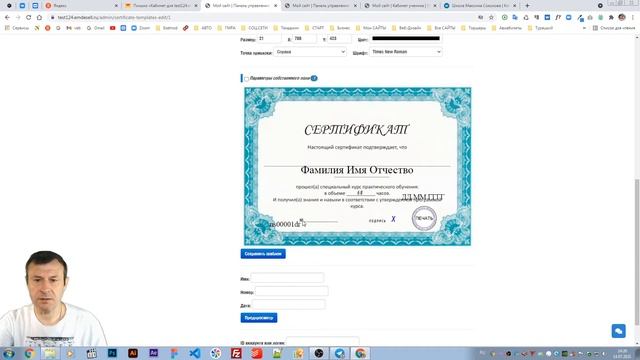Open the media player taskbar icon
This screenshot has width=640, height=360.
(70, 353)
